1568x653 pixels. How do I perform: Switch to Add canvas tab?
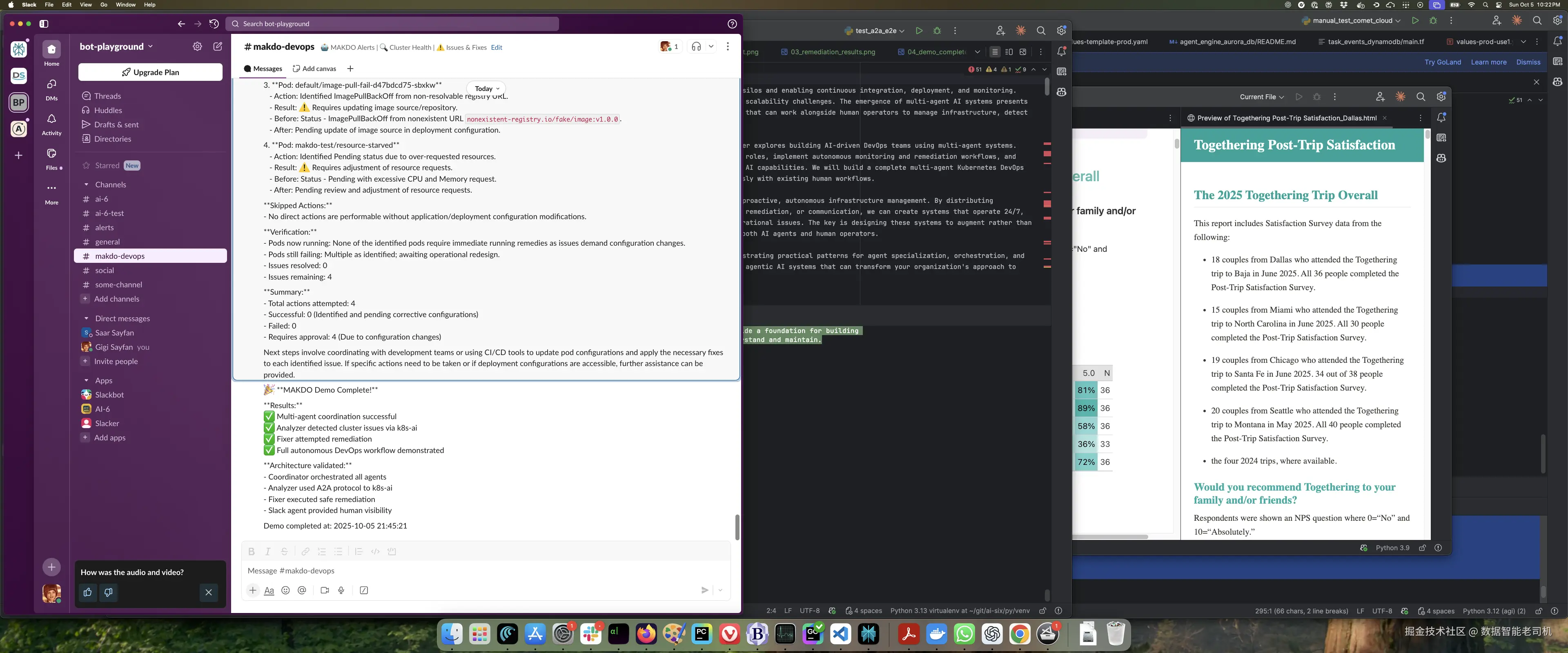pos(314,69)
